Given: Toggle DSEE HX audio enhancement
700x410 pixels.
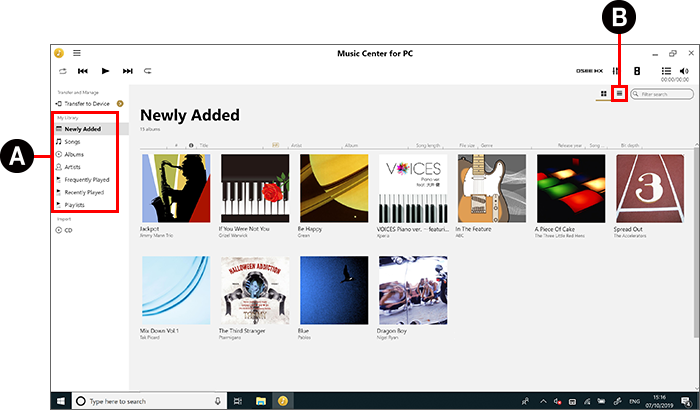Looking at the screenshot, I should [x=589, y=71].
